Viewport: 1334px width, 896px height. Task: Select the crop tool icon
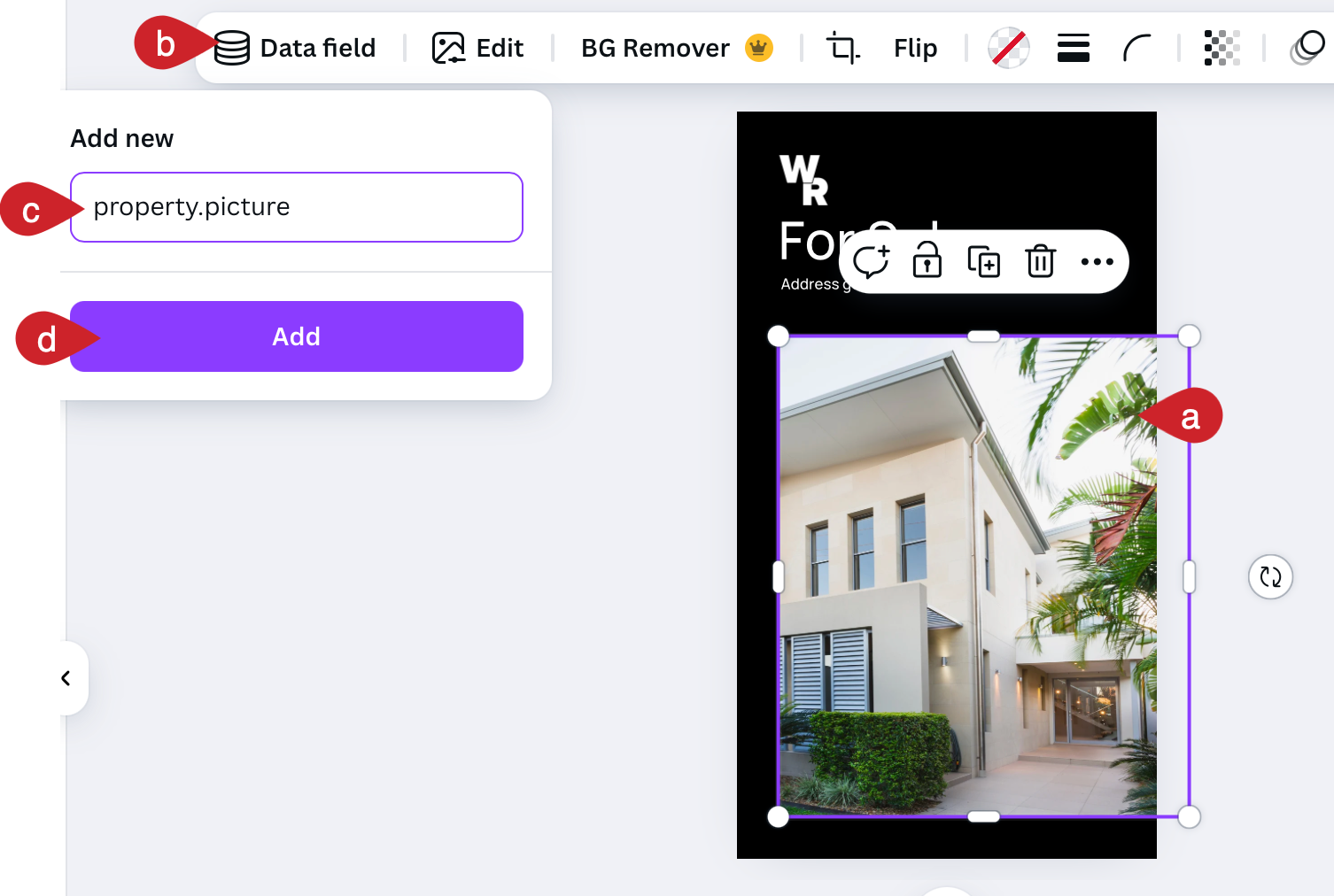(x=842, y=48)
